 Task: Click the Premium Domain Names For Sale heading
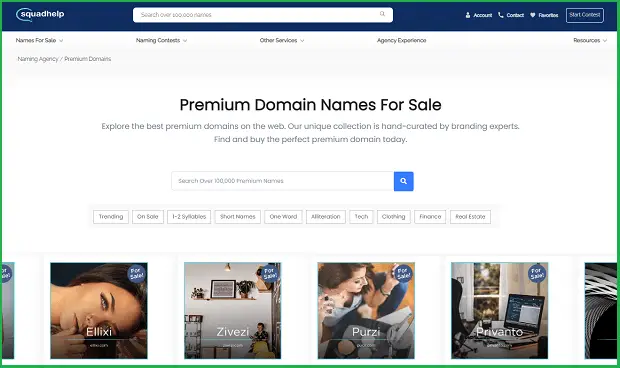(310, 105)
